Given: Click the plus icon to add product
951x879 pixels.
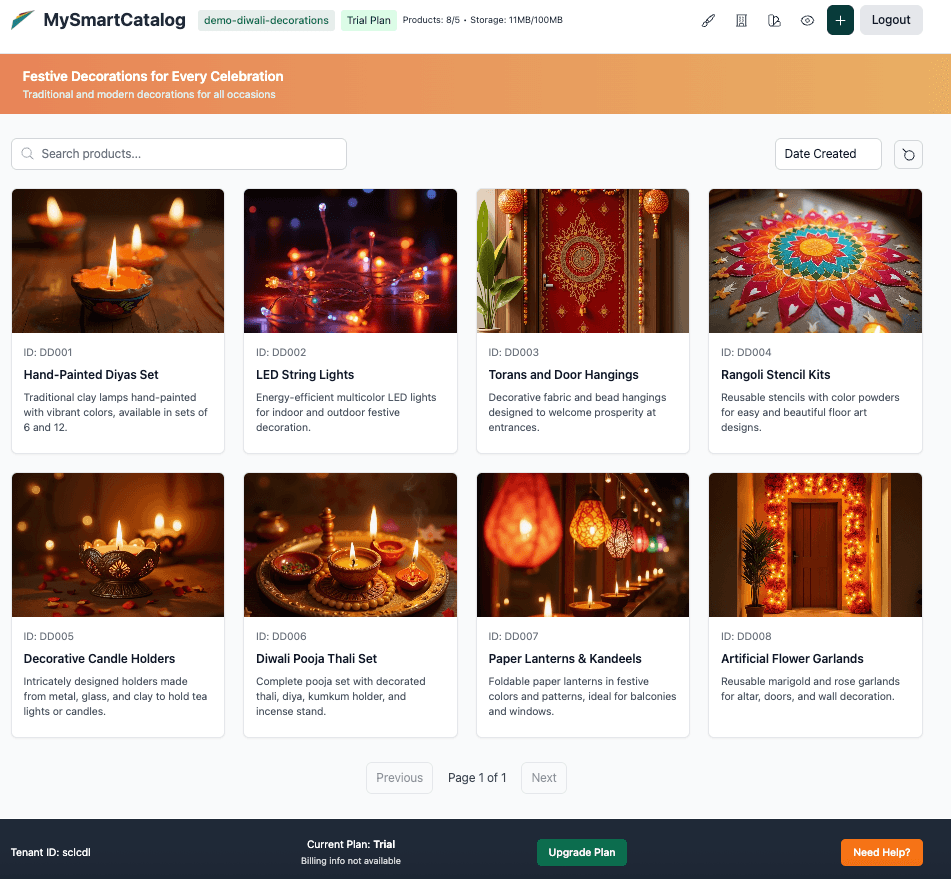Looking at the screenshot, I should coord(840,20).
